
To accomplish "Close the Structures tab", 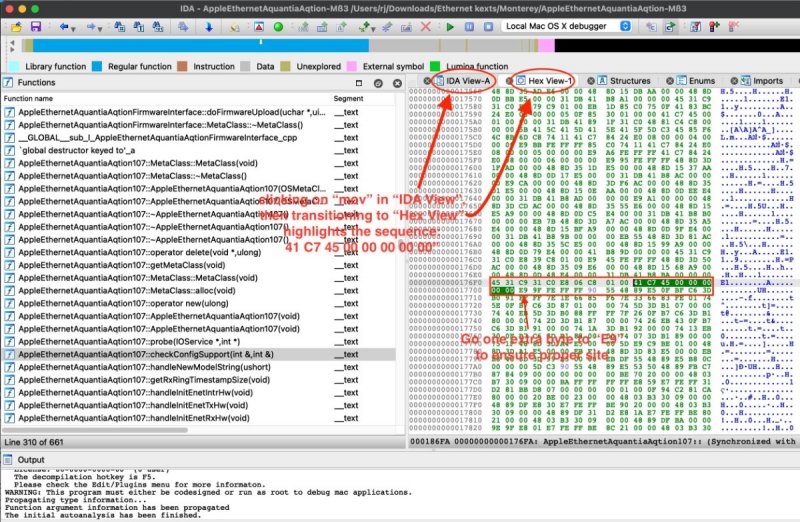I will point(590,81).
